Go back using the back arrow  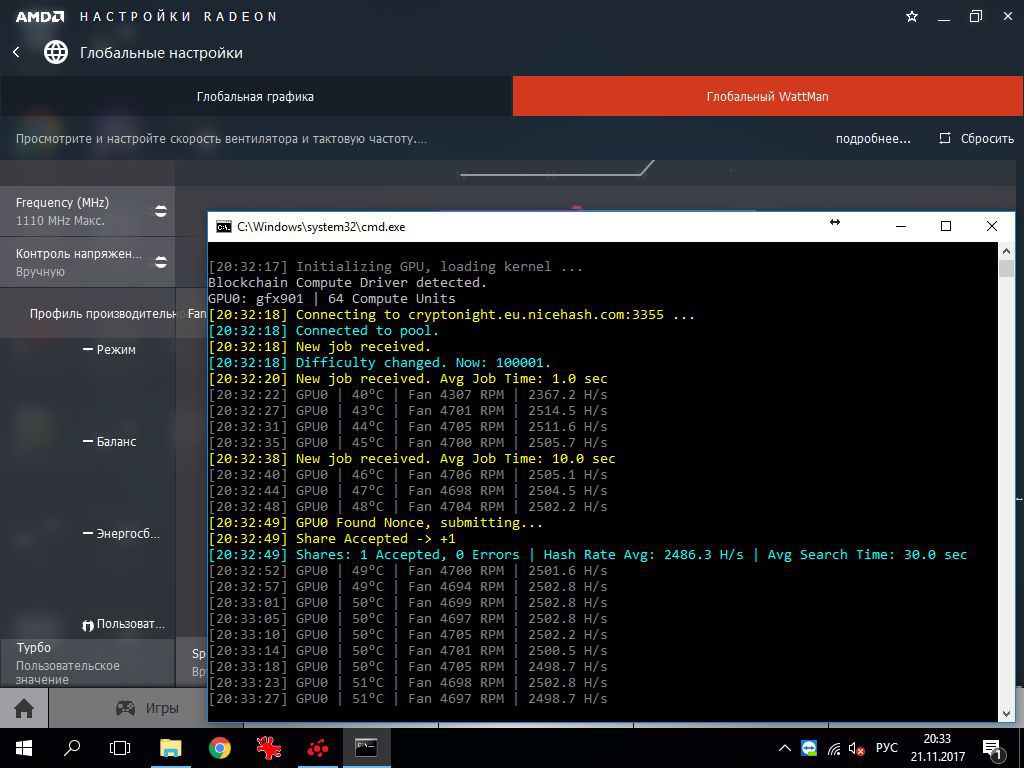click(16, 52)
